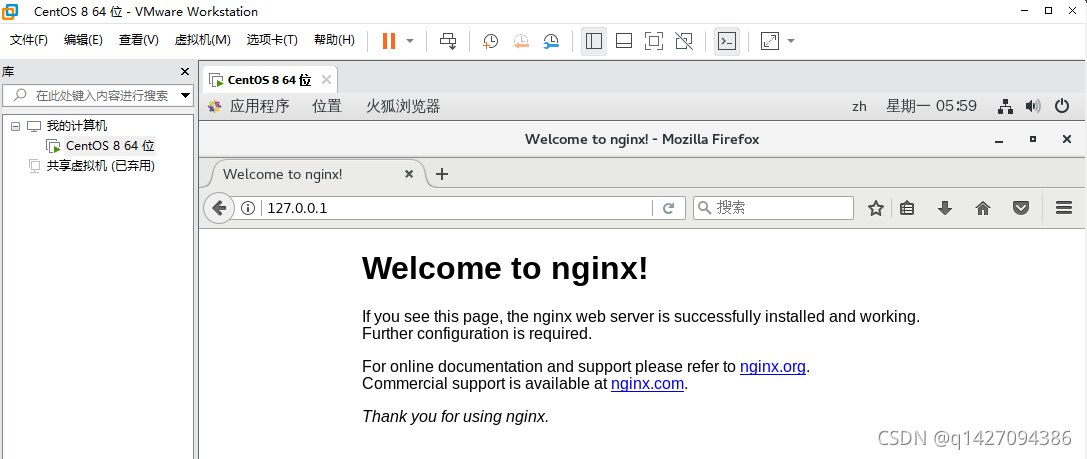Click the text 'Thank you for using nginx.'
The height and width of the screenshot is (459, 1087).
pos(455,417)
